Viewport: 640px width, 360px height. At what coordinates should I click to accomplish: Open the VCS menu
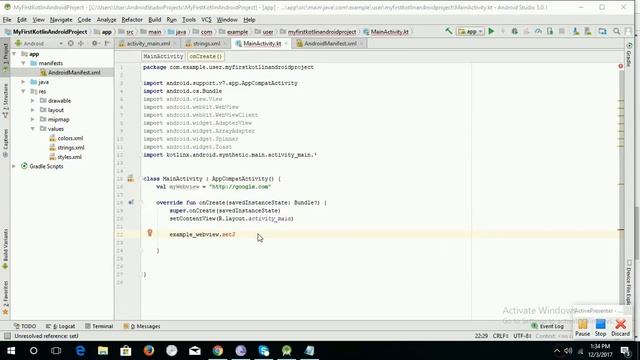tap(206, 20)
